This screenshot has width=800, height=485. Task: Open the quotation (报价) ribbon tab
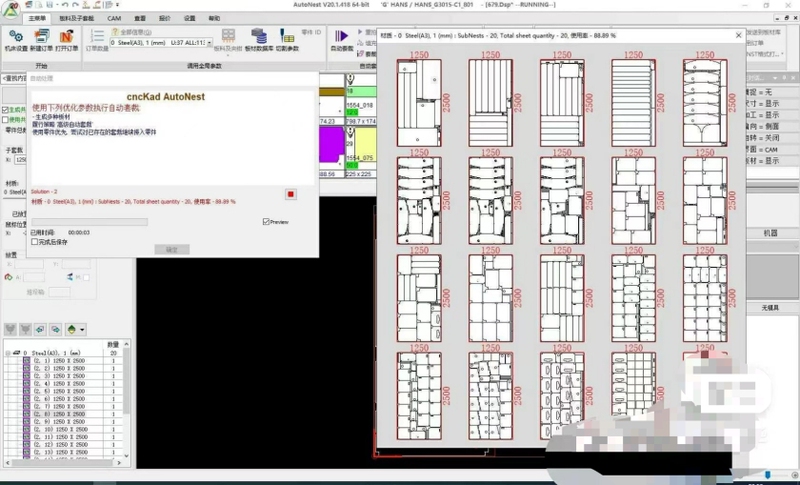(165, 18)
